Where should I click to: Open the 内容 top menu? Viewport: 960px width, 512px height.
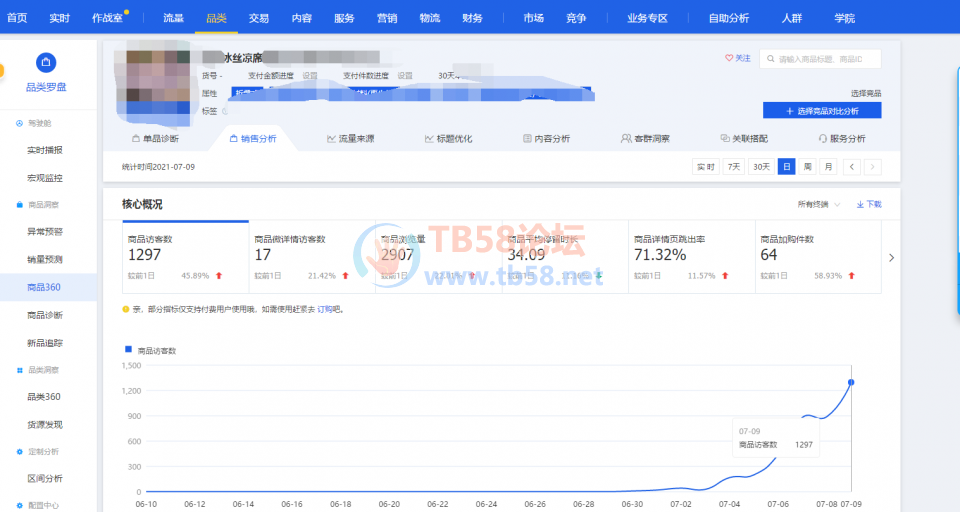tap(302, 18)
